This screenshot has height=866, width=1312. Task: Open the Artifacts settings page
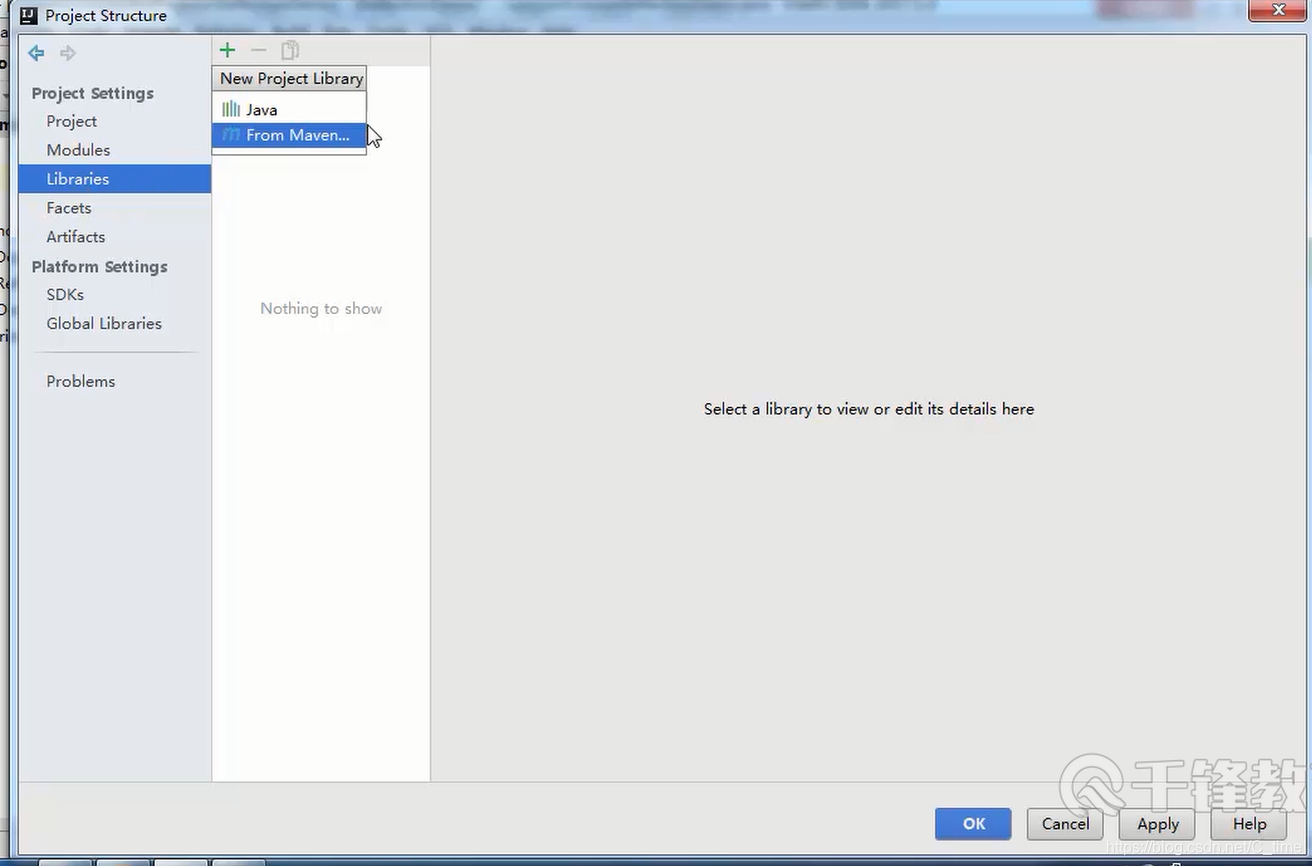pyautogui.click(x=76, y=237)
